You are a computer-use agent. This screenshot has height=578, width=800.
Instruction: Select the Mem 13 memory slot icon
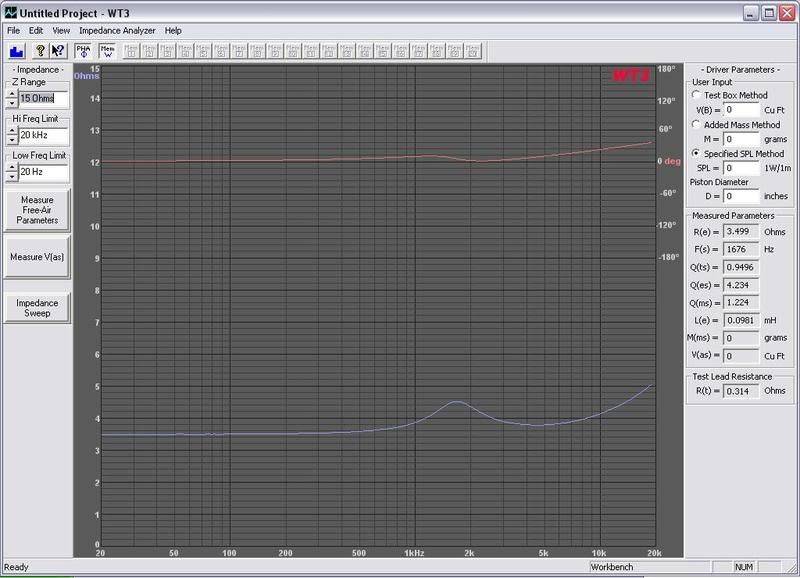click(x=347, y=51)
